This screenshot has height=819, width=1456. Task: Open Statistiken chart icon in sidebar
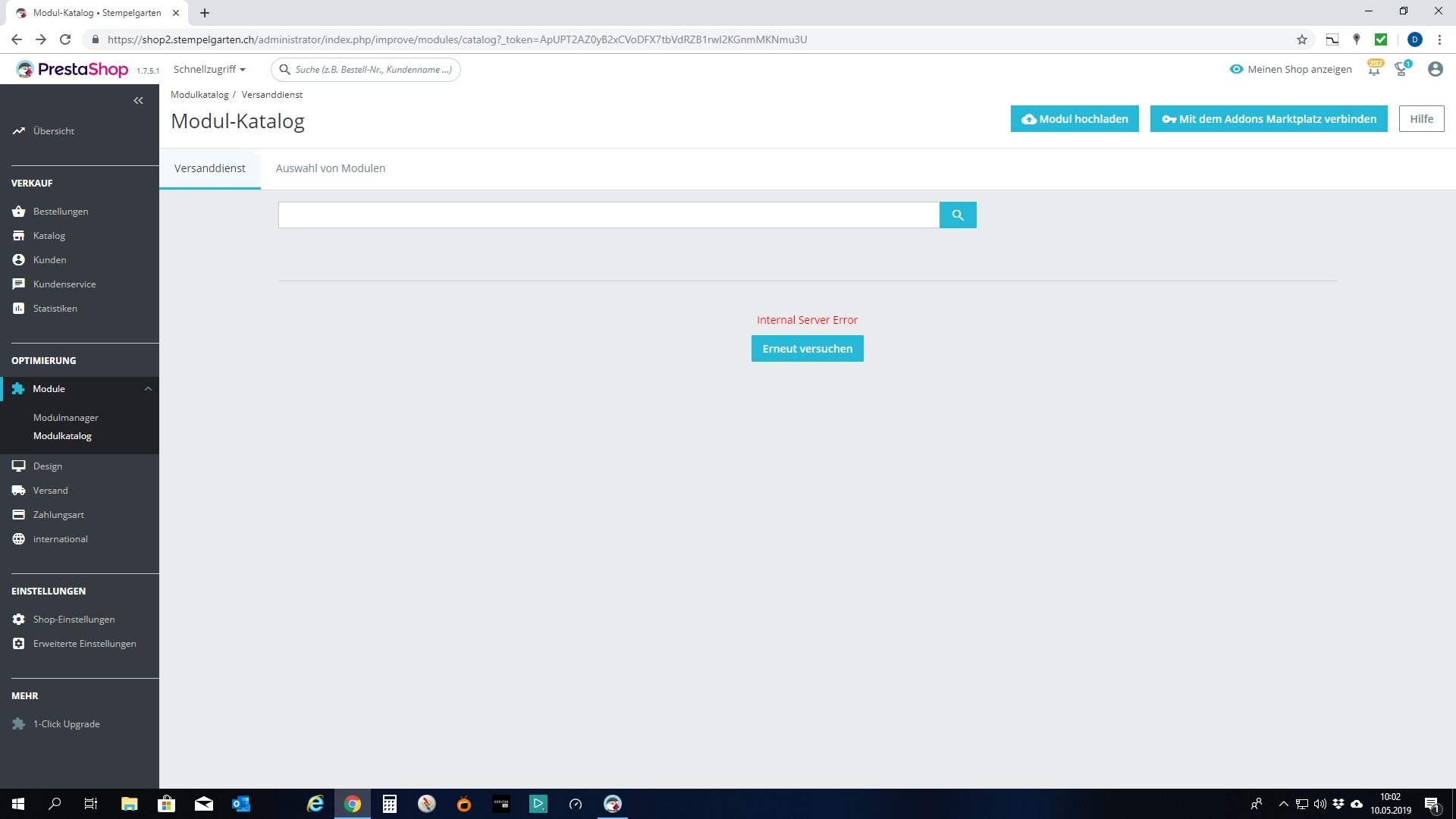pos(19,309)
